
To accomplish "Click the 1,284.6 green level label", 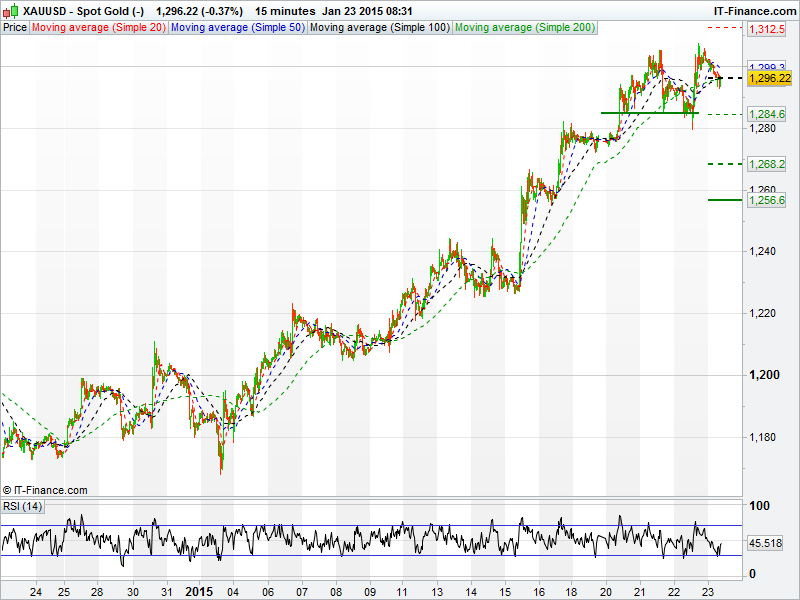I will click(766, 114).
